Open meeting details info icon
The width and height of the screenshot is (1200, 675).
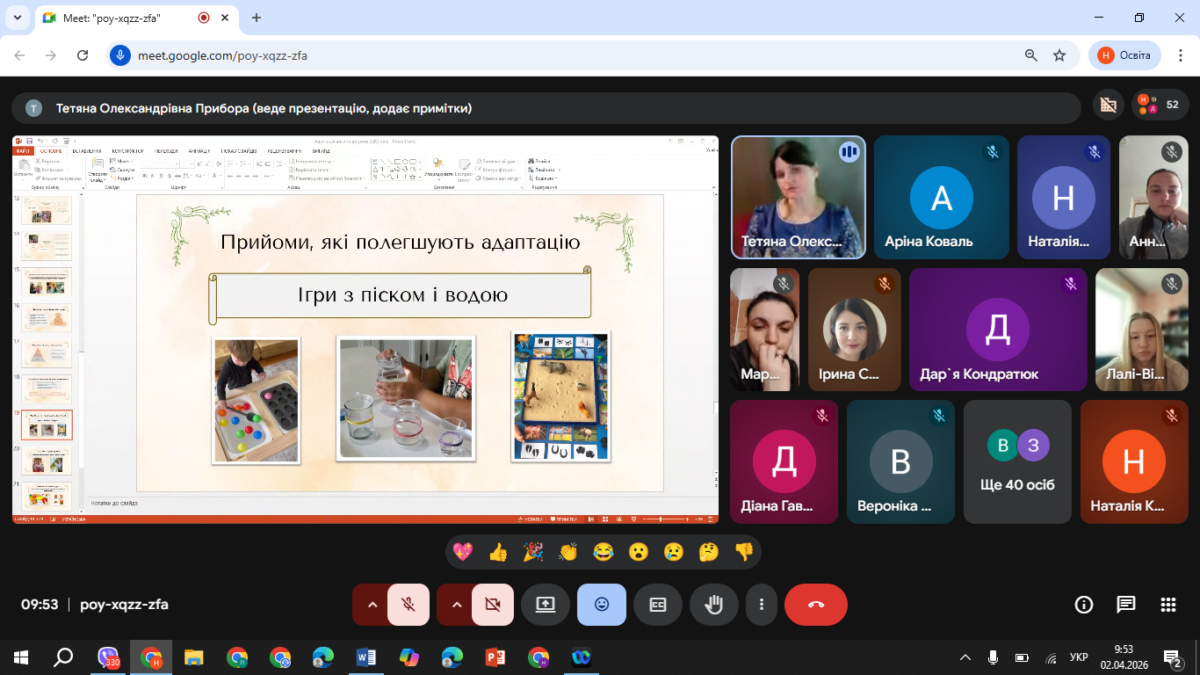pyautogui.click(x=1083, y=604)
